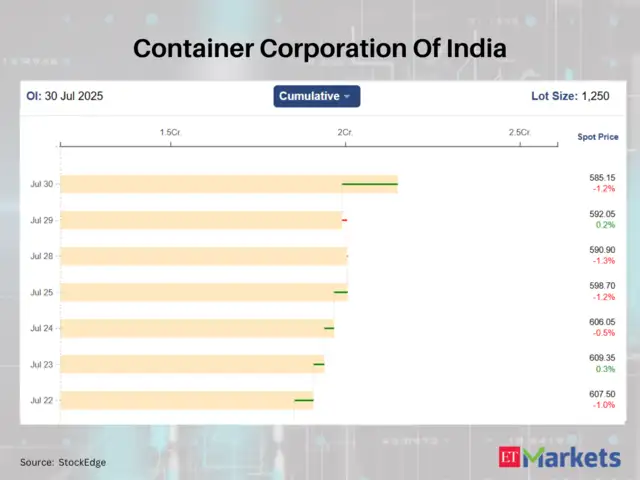Click the Jul 23 open interest bar
The width and height of the screenshot is (640, 480).
[x=190, y=364]
